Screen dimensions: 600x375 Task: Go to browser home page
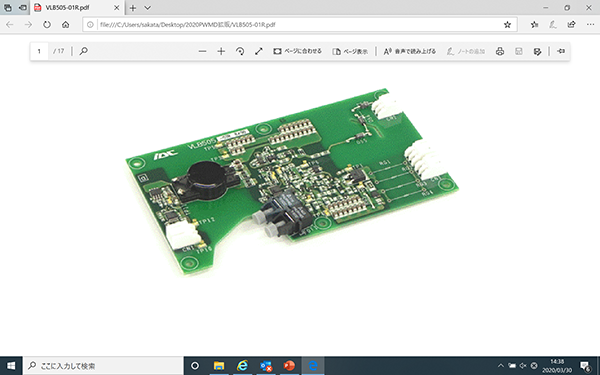tap(66, 25)
